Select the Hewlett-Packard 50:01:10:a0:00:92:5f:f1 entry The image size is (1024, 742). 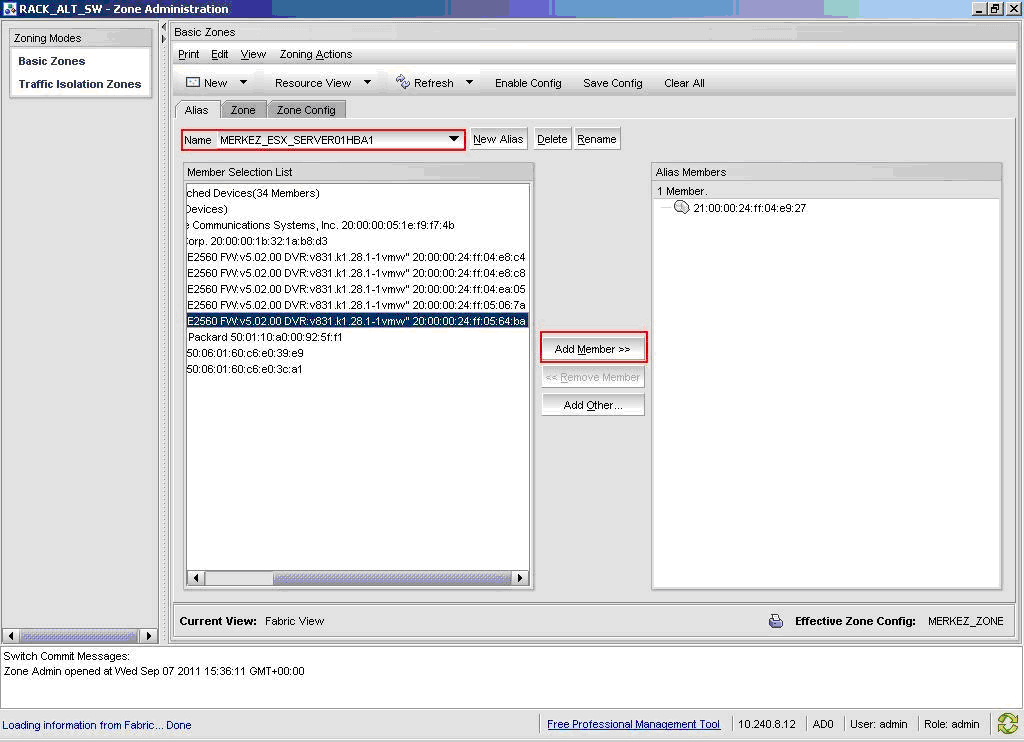(x=266, y=337)
